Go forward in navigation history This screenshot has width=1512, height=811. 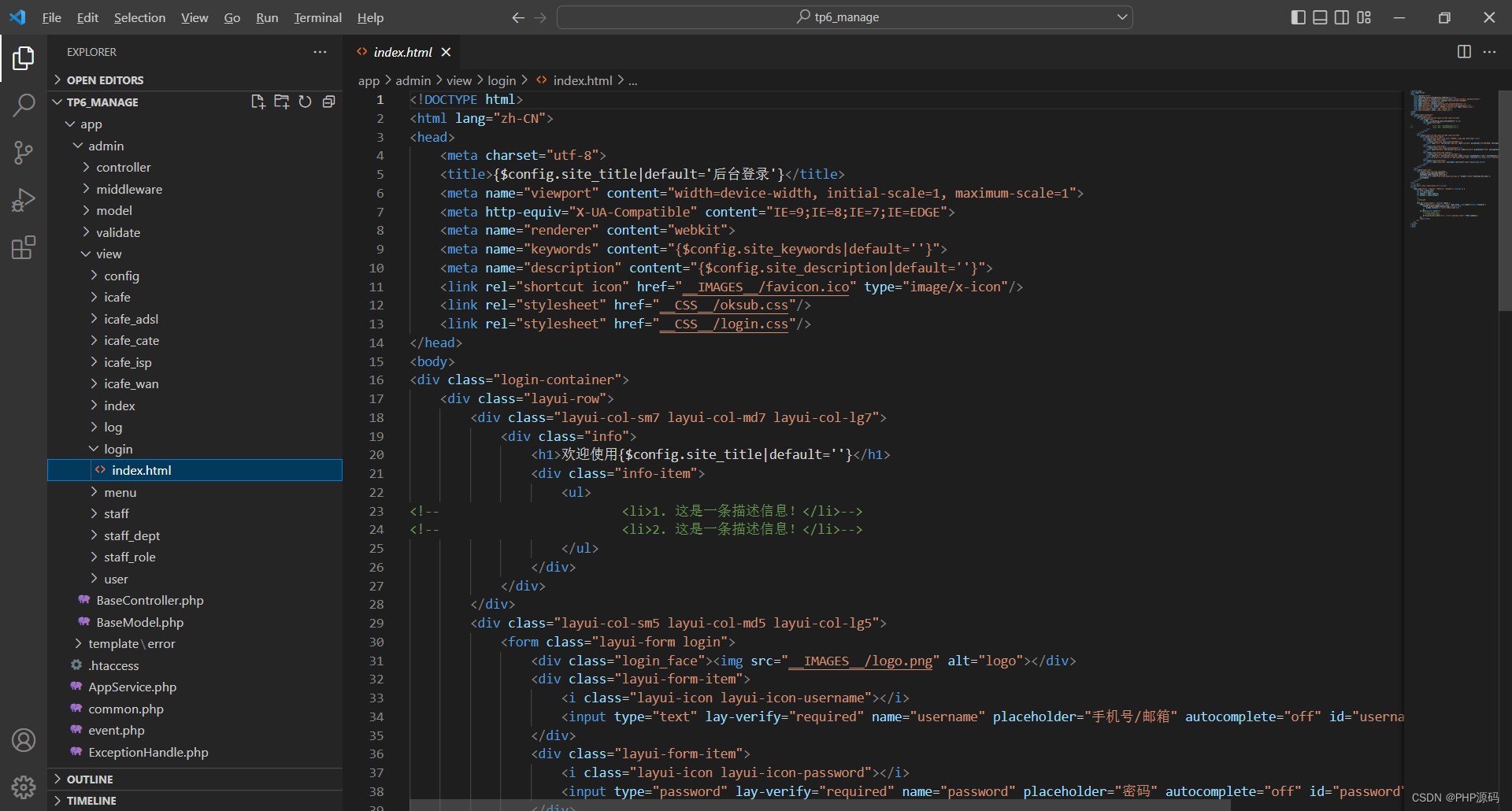click(540, 17)
